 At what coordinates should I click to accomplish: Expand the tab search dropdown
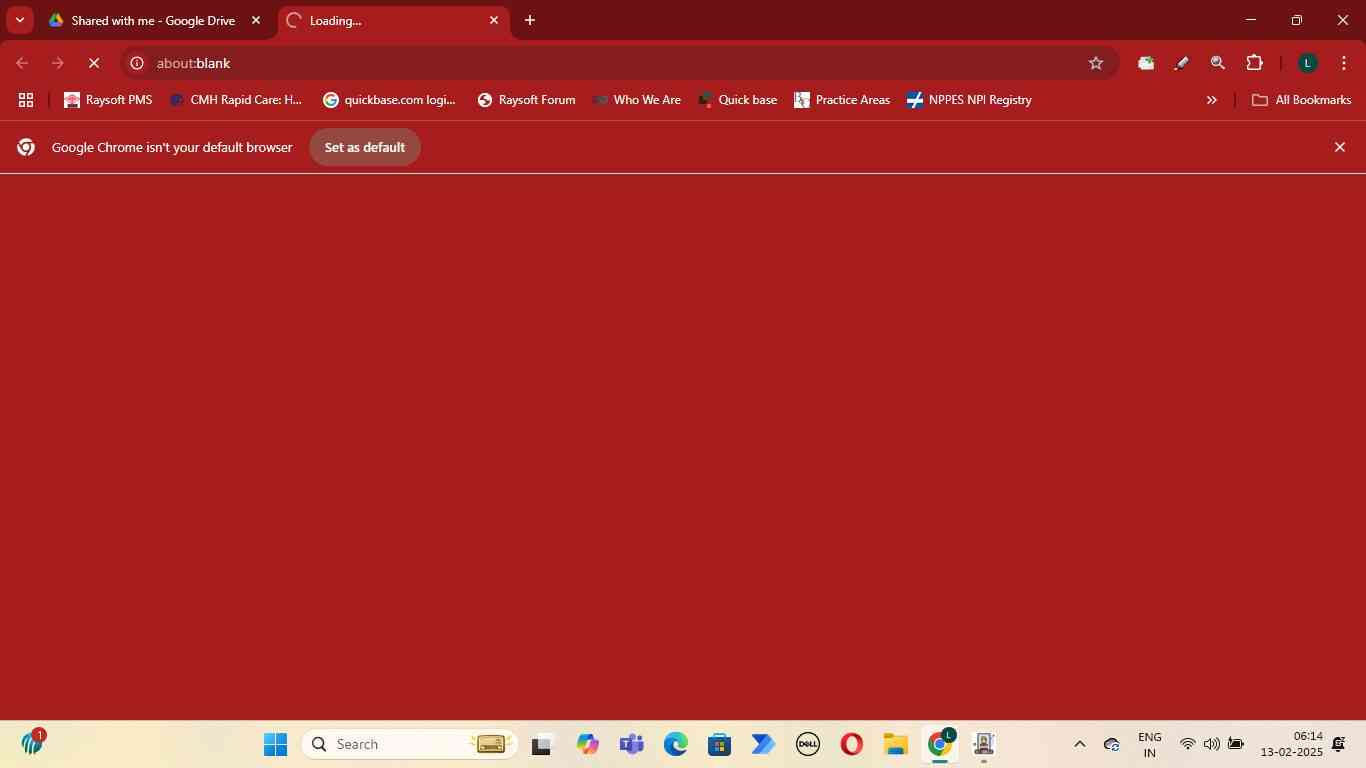coord(19,20)
